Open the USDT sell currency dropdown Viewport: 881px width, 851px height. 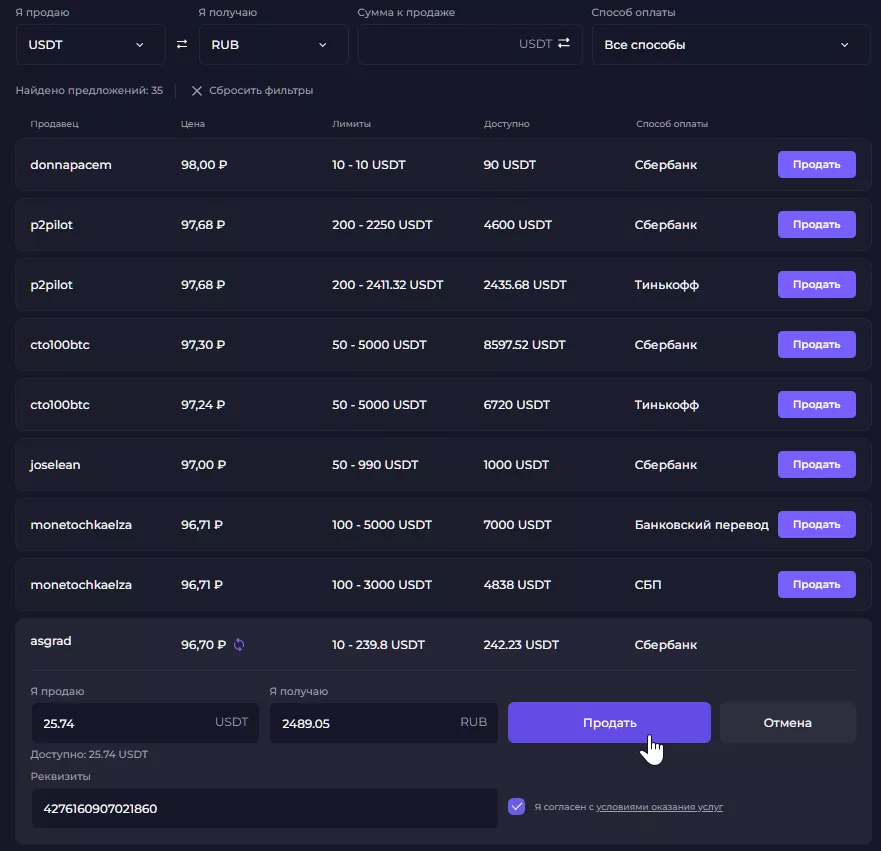[x=90, y=45]
